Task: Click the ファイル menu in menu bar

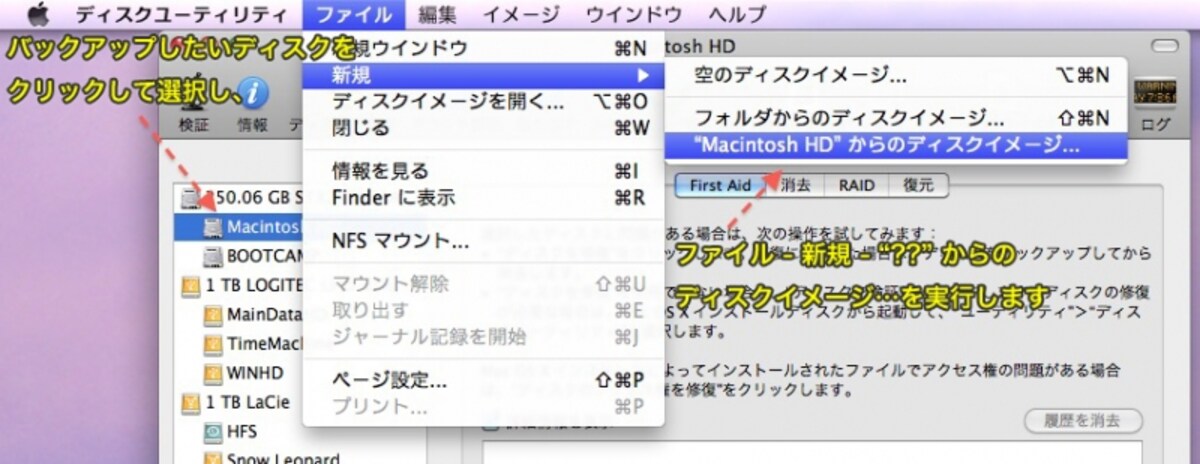Action: point(354,14)
